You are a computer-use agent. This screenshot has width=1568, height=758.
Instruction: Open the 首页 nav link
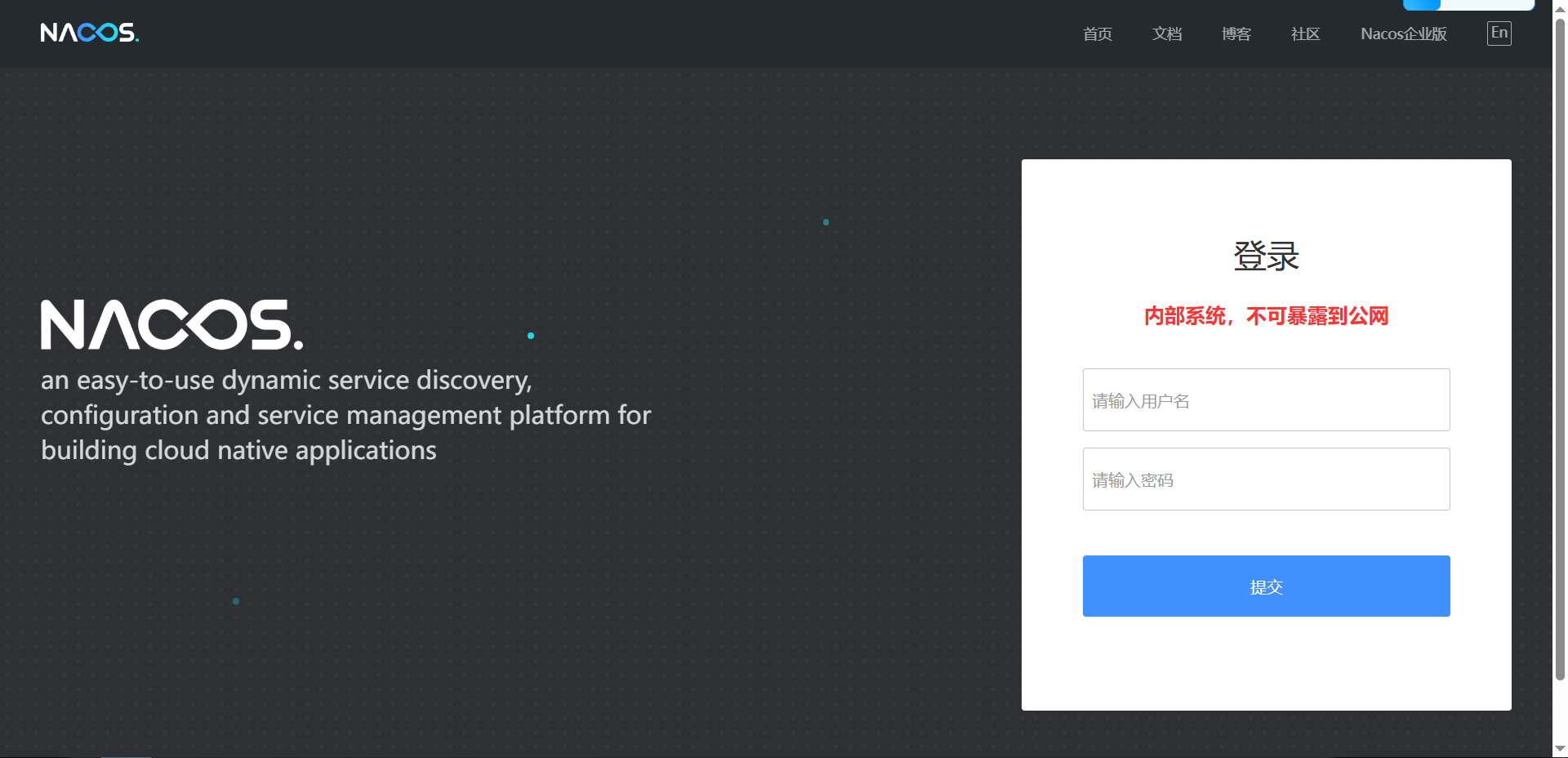pyautogui.click(x=1097, y=34)
